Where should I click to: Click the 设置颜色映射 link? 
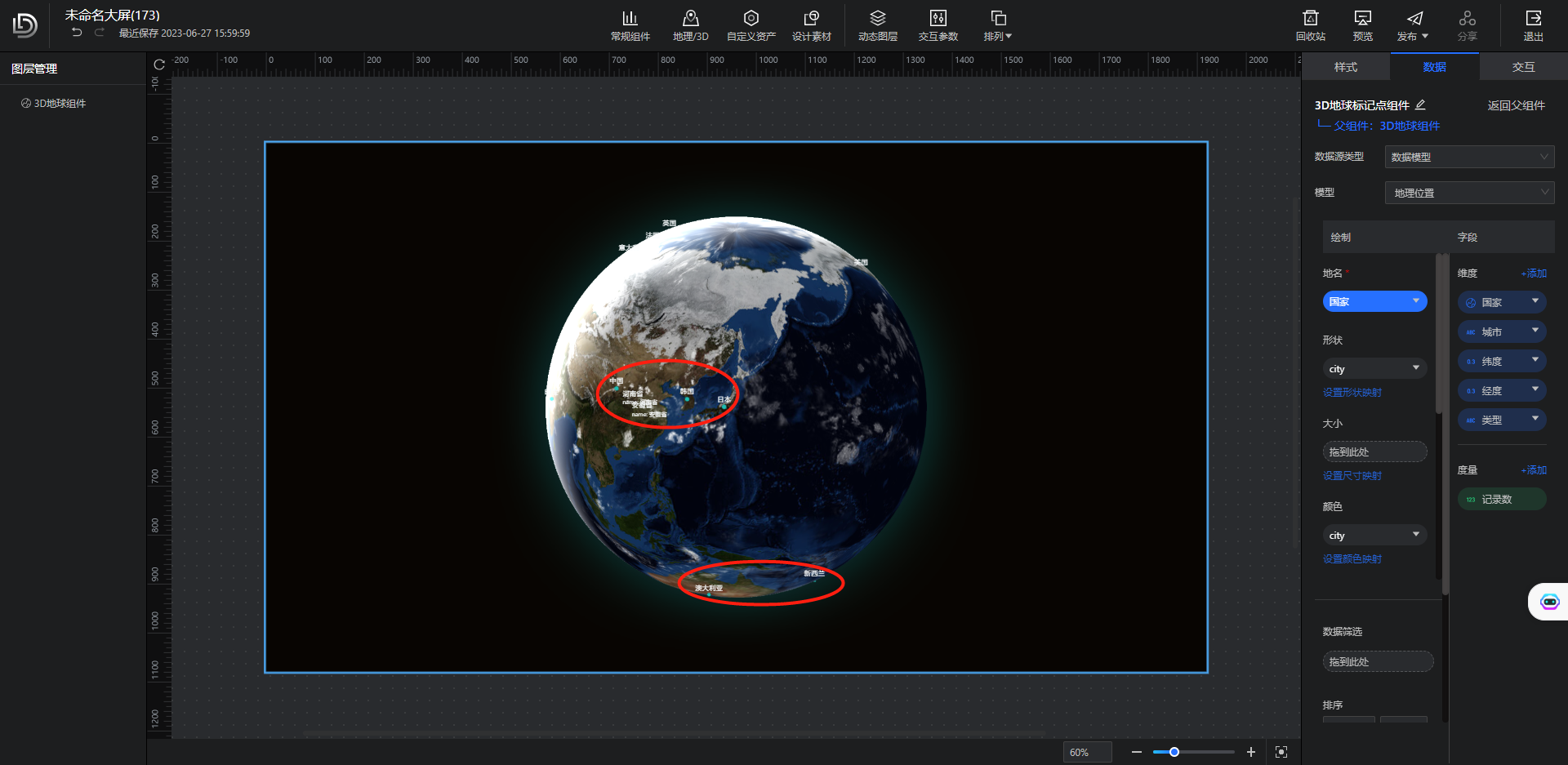(x=1352, y=559)
